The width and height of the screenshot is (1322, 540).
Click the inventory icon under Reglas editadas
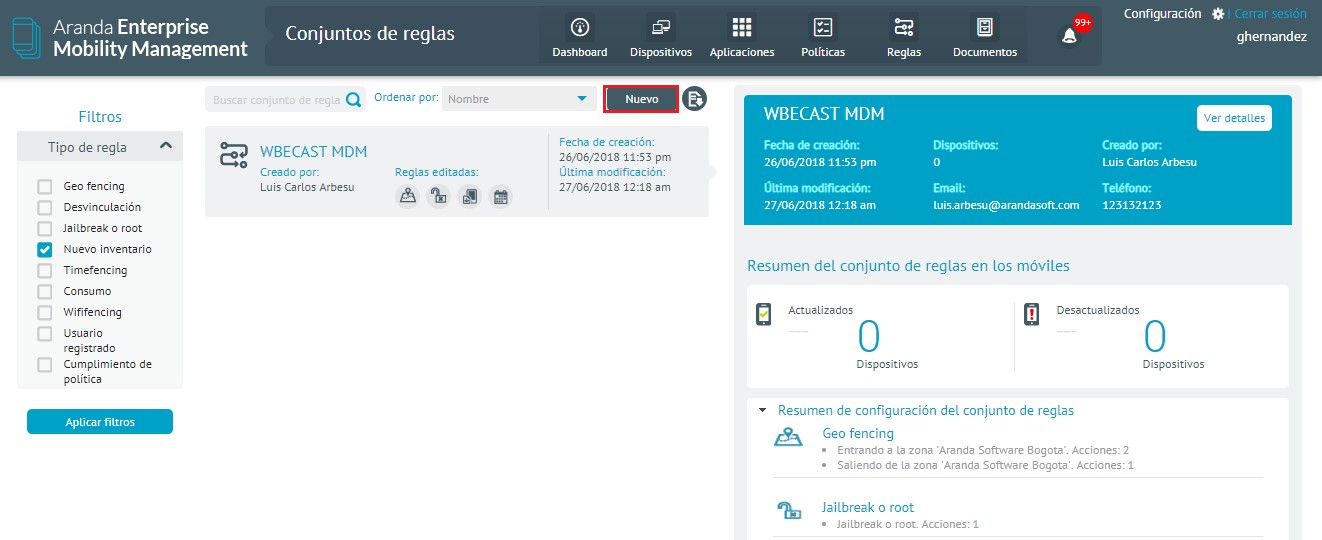pos(469,197)
